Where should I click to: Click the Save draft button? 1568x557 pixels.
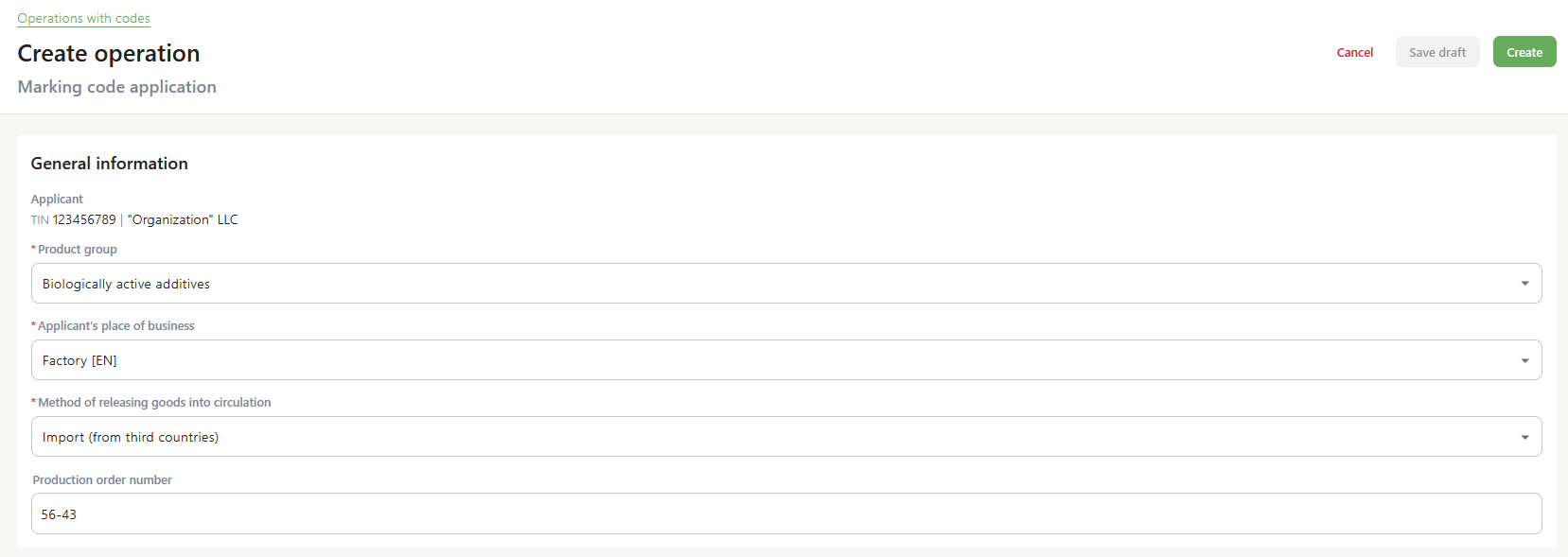tap(1437, 52)
